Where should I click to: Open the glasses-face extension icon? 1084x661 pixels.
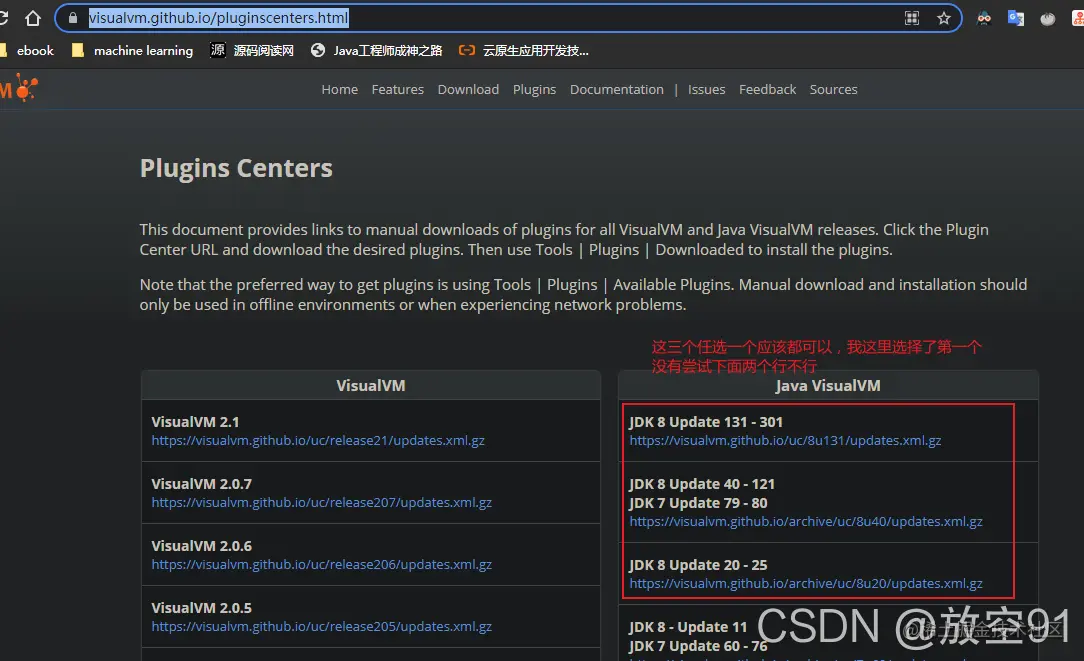click(984, 18)
